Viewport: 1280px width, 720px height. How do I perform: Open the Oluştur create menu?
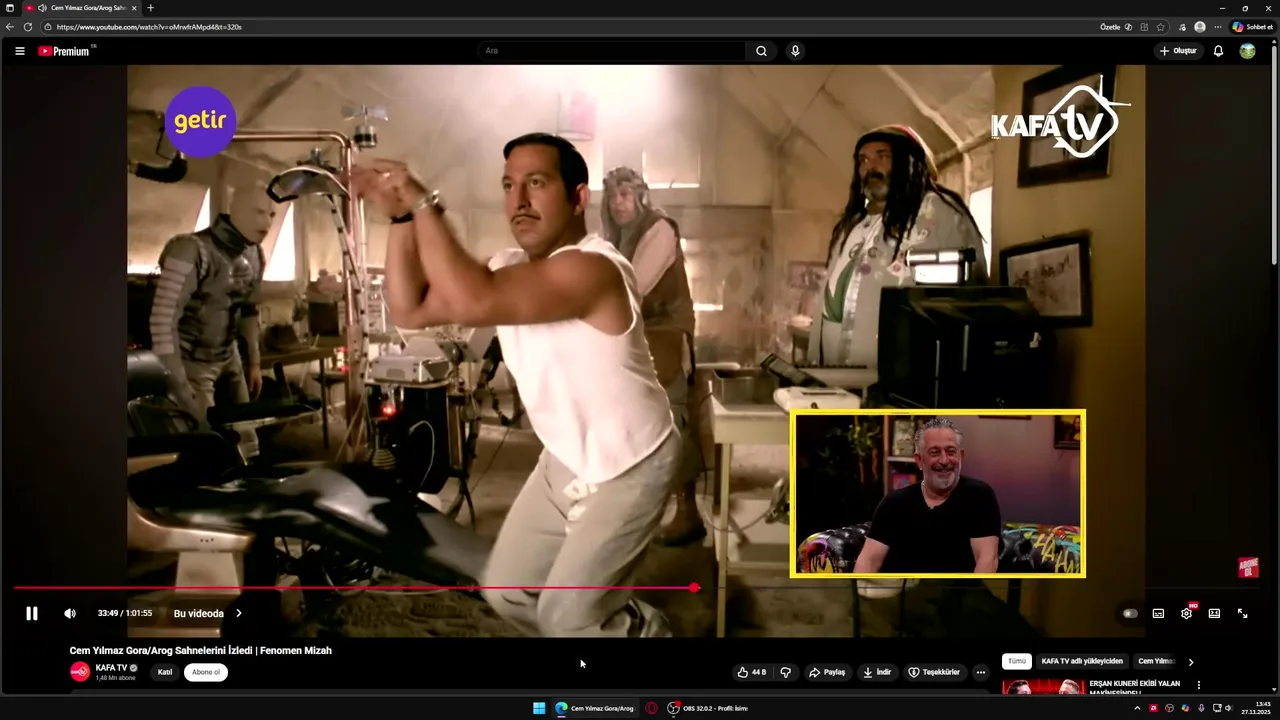(x=1178, y=51)
